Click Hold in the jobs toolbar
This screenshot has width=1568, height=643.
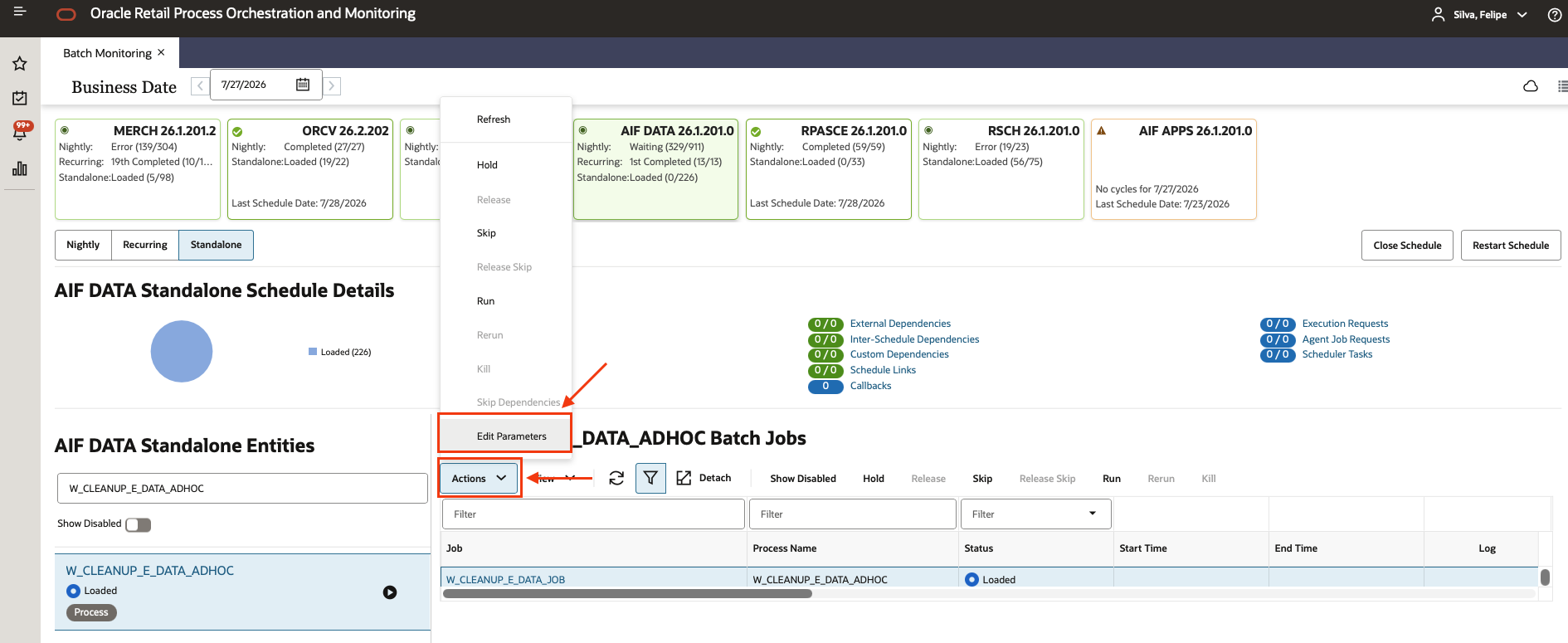[x=874, y=479]
